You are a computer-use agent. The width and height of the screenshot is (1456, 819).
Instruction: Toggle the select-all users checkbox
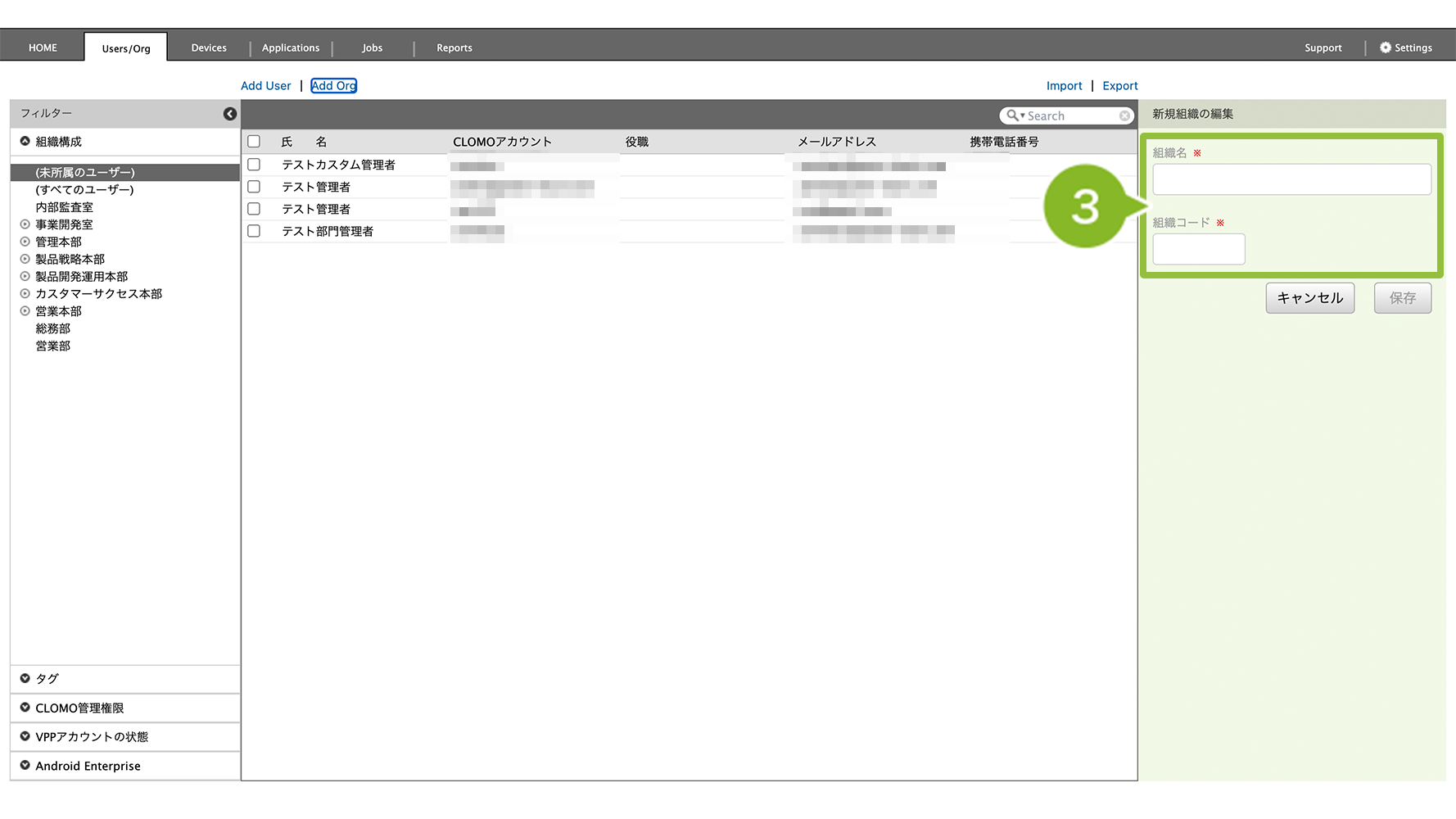tap(254, 142)
